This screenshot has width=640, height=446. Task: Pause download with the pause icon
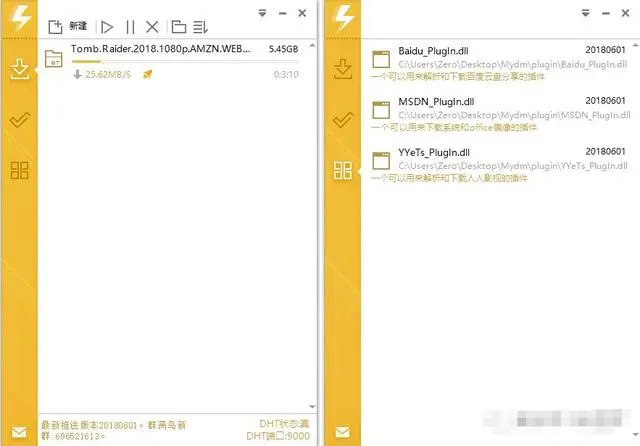(x=130, y=27)
